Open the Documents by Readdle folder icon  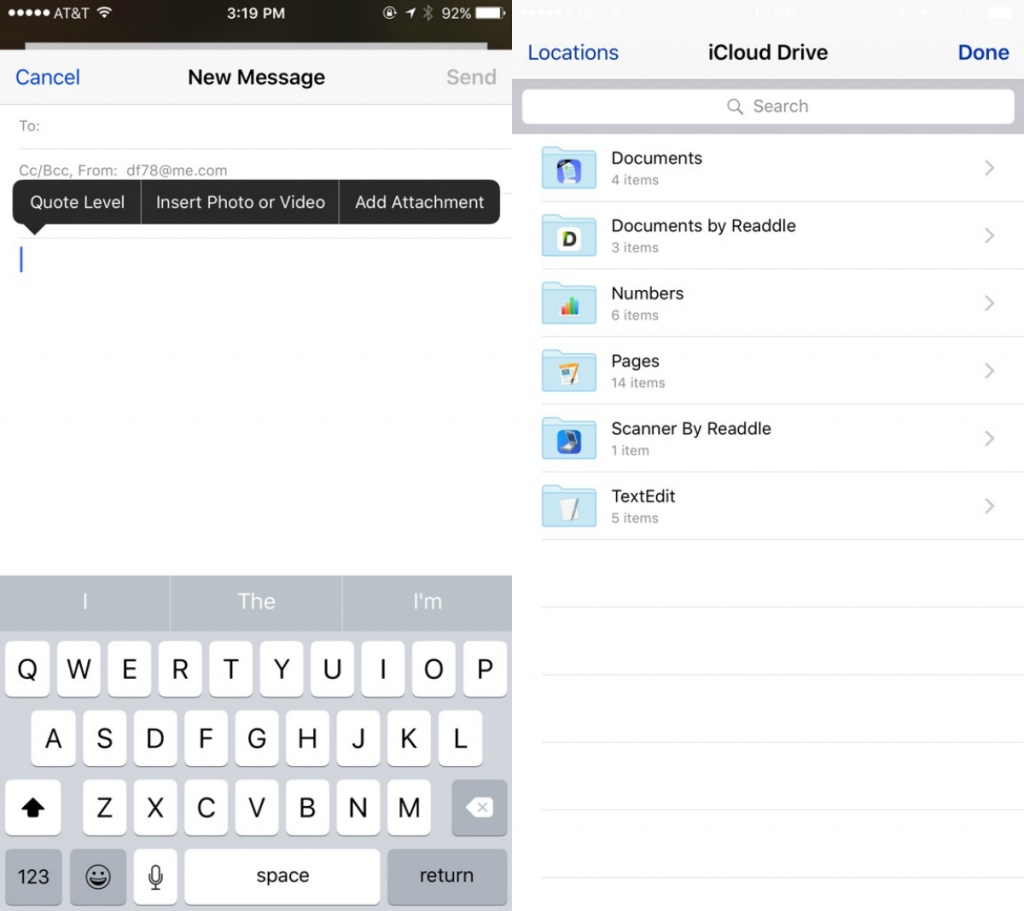click(x=569, y=236)
